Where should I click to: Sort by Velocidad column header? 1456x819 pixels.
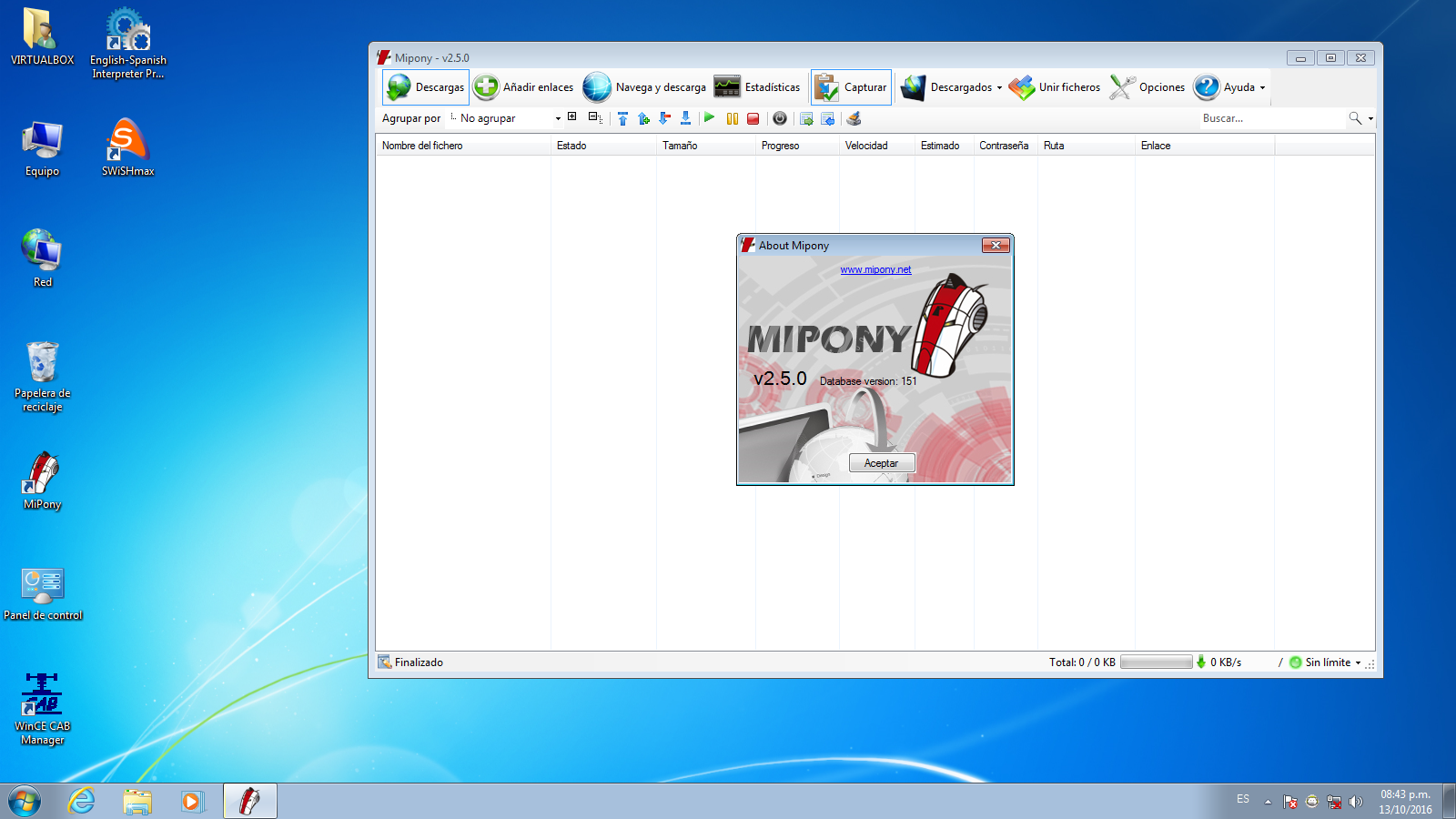[x=877, y=146]
